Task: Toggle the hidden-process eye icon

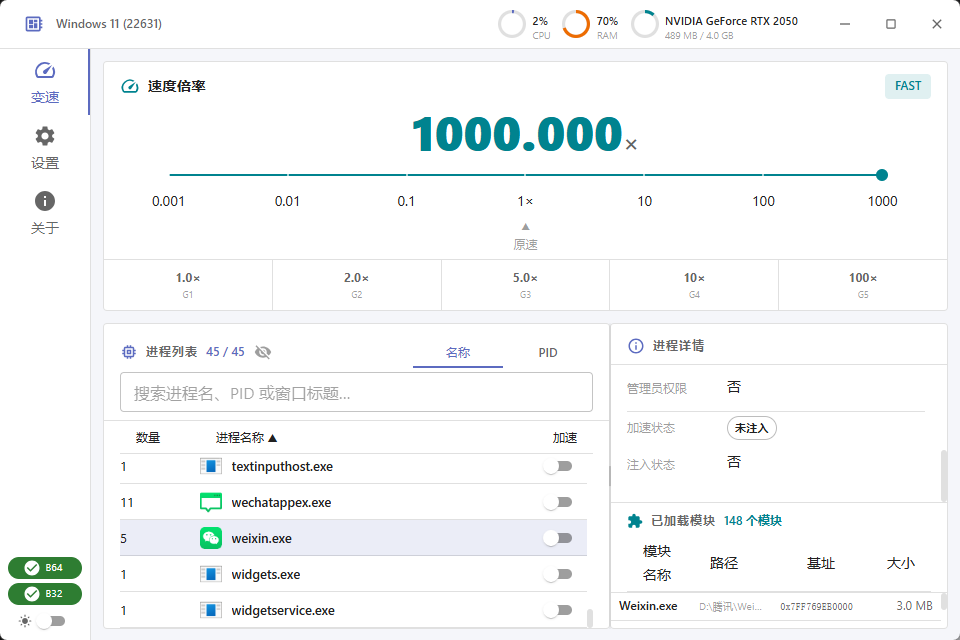Action: pyautogui.click(x=263, y=352)
